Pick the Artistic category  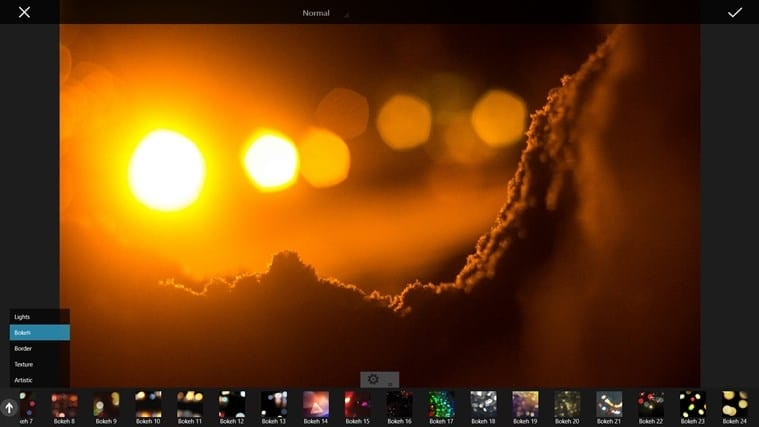pyautogui.click(x=39, y=380)
